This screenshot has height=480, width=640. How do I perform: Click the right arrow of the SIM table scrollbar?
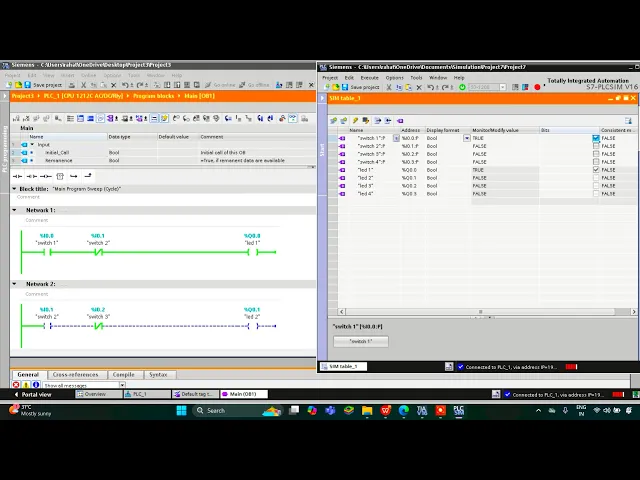tap(633, 311)
